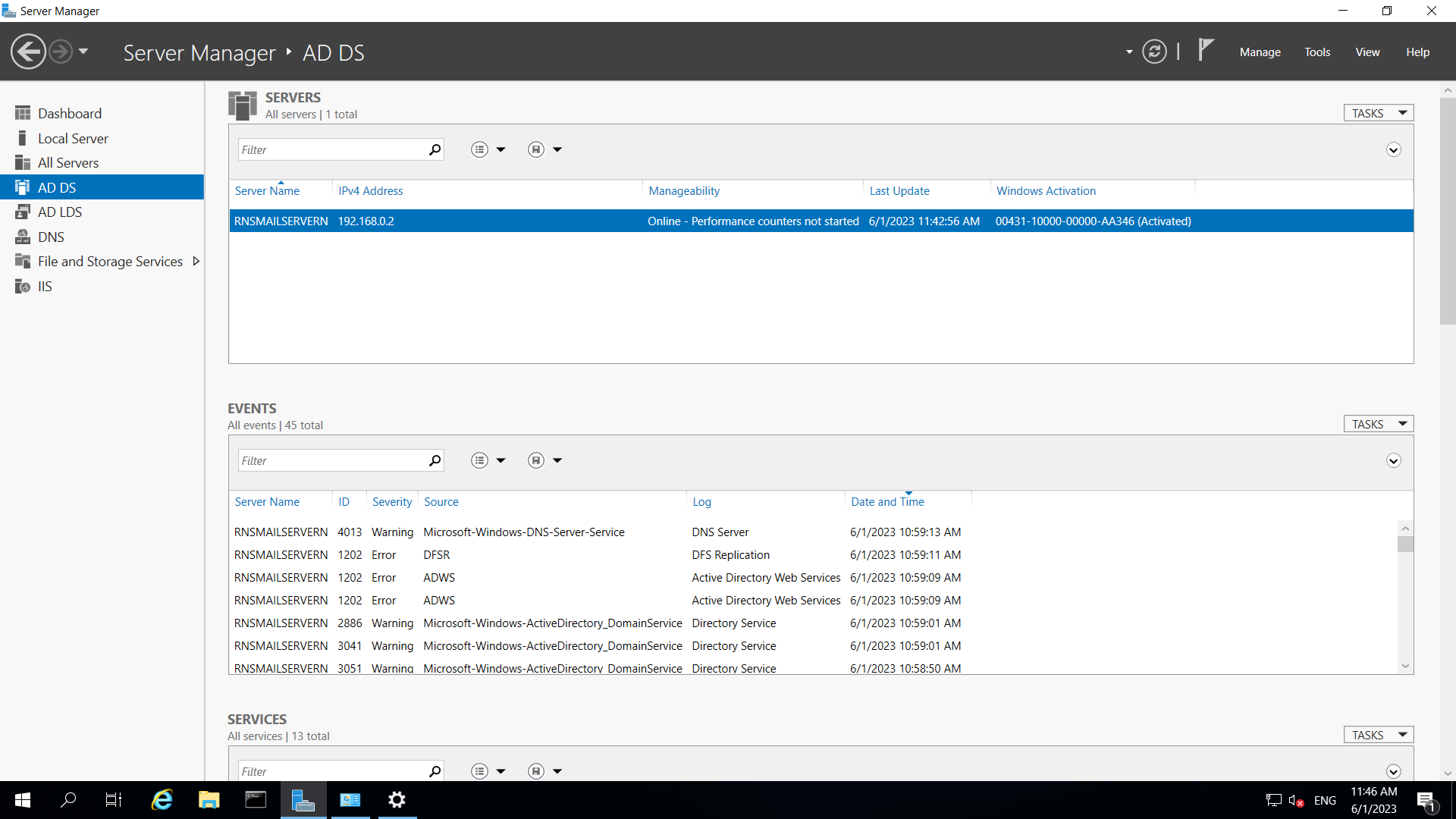
Task: Open Task View on the taskbar
Action: coord(114,800)
